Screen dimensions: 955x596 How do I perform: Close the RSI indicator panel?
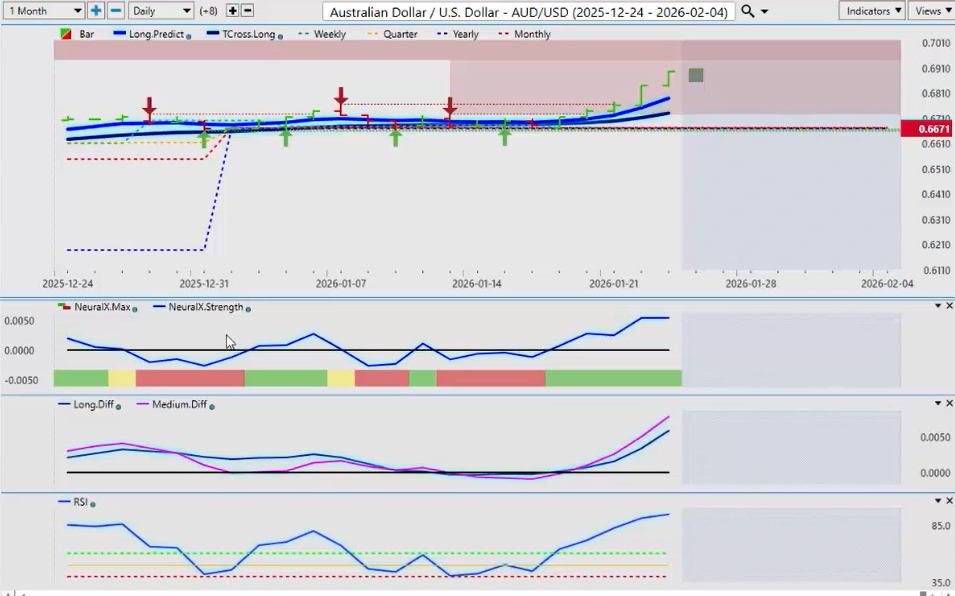[x=949, y=500]
